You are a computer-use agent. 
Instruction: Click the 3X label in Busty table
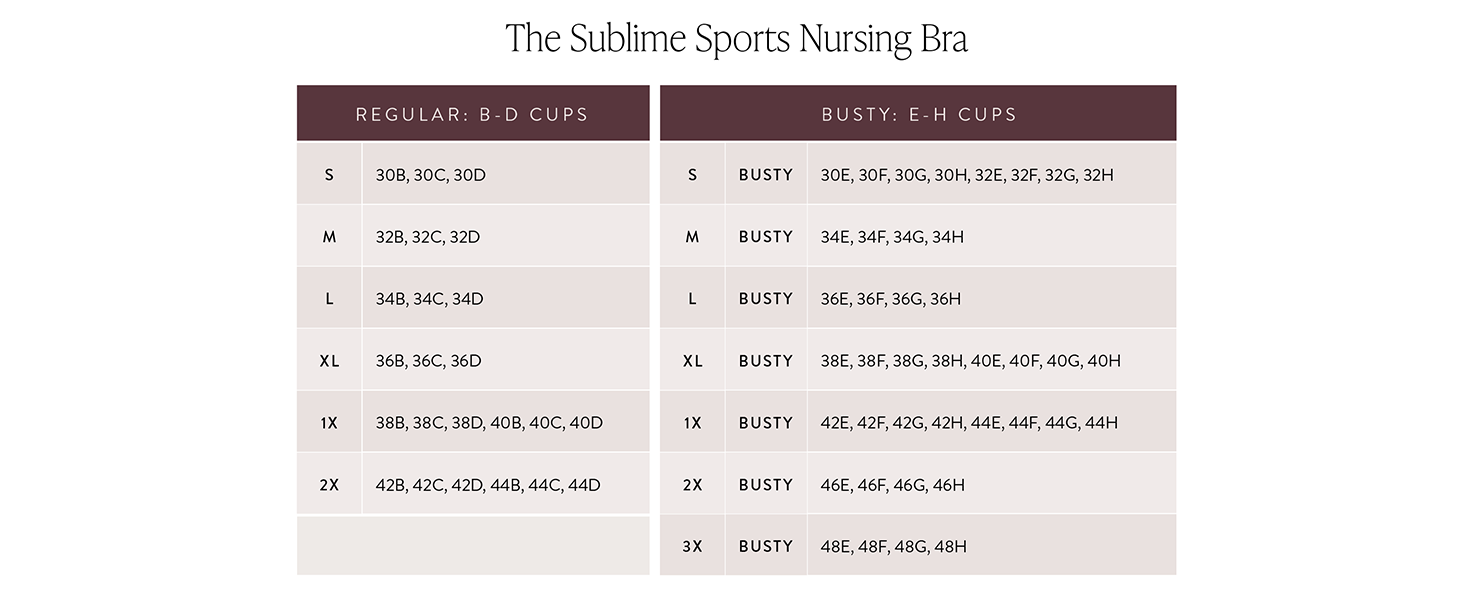(x=692, y=547)
